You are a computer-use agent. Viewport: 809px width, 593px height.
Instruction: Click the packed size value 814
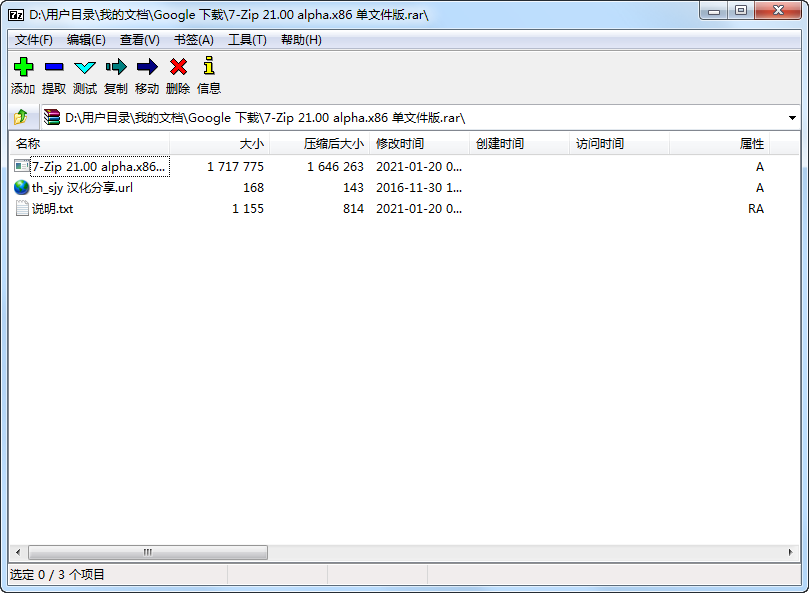353,209
